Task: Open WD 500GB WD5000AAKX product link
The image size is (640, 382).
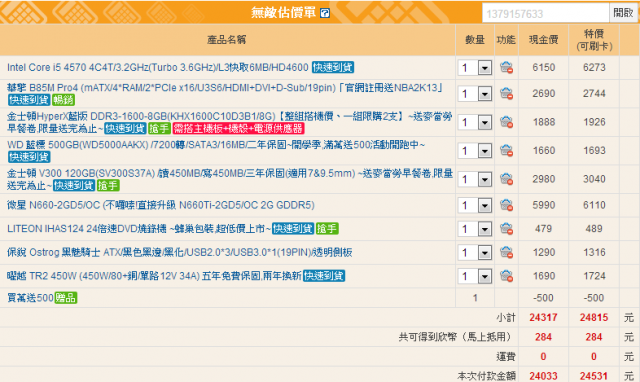Action: tap(216, 145)
